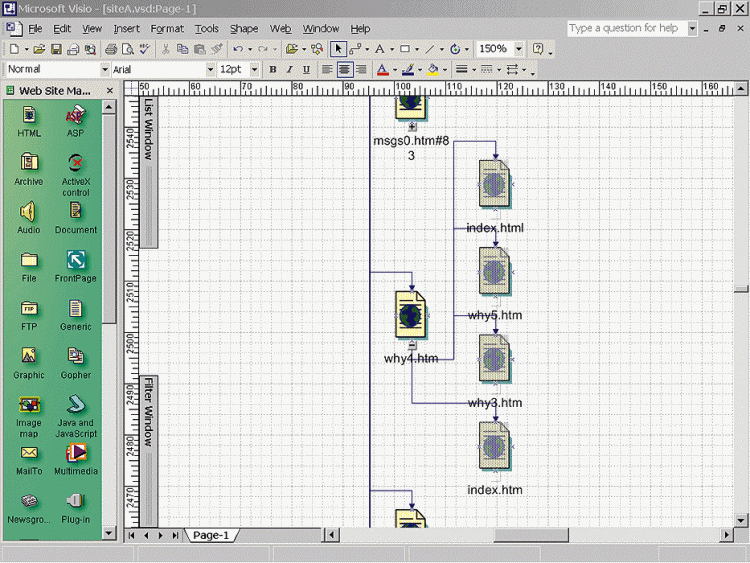Screen dimensions: 750x563
Task: Pick the ActiveX control stencil shape
Action: pyautogui.click(x=76, y=175)
